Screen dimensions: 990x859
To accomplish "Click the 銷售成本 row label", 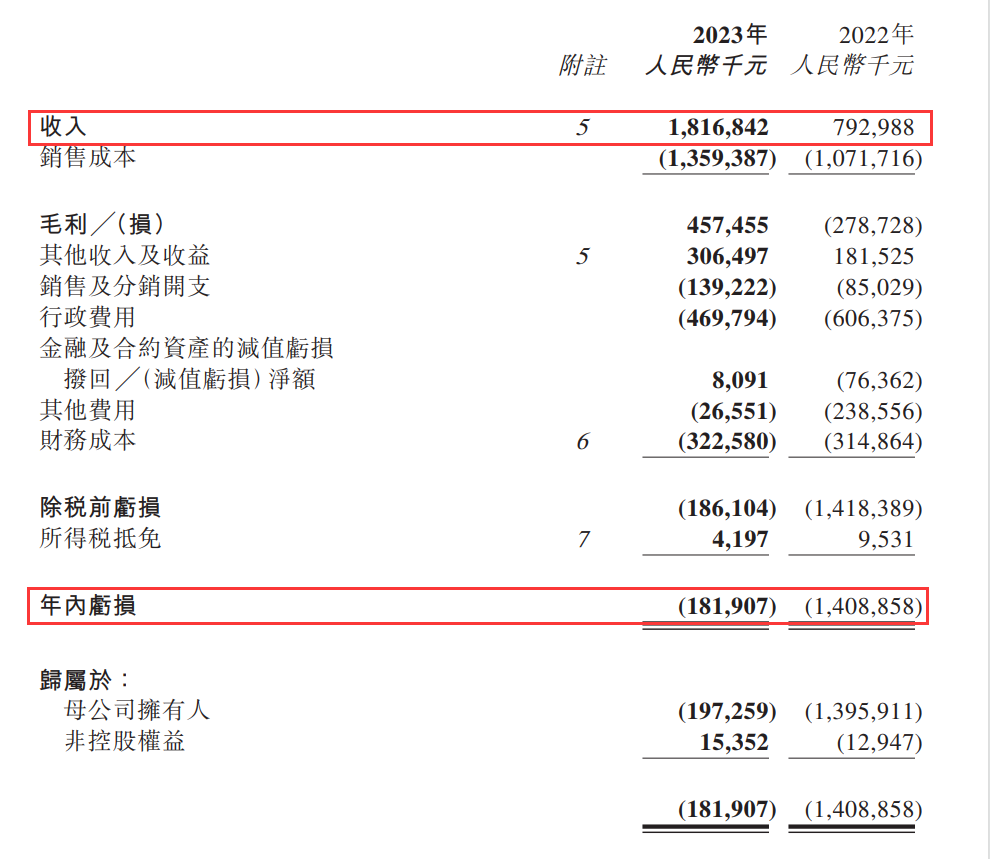I will pos(87,158).
